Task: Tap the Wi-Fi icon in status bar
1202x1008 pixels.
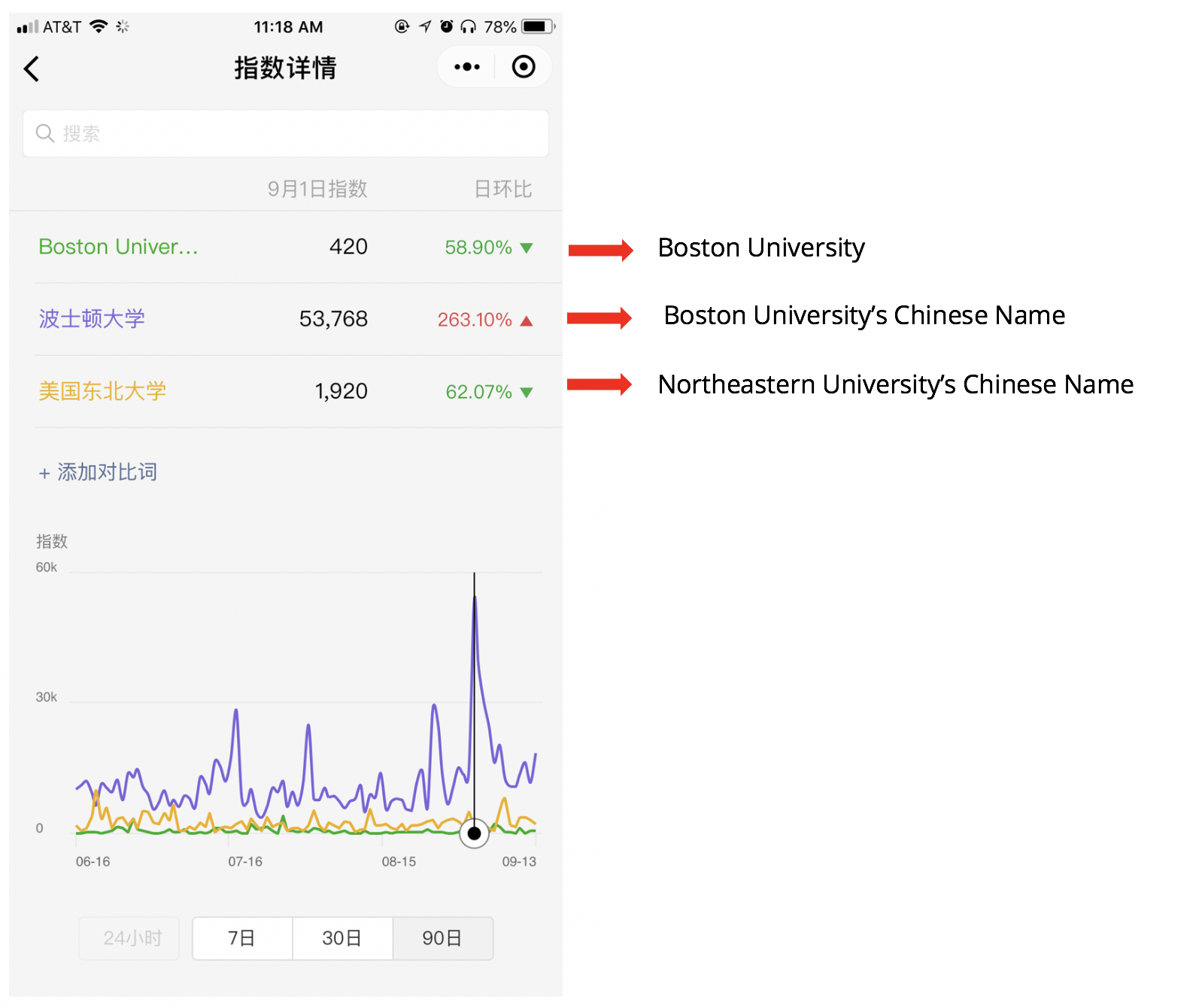Action: click(99, 26)
